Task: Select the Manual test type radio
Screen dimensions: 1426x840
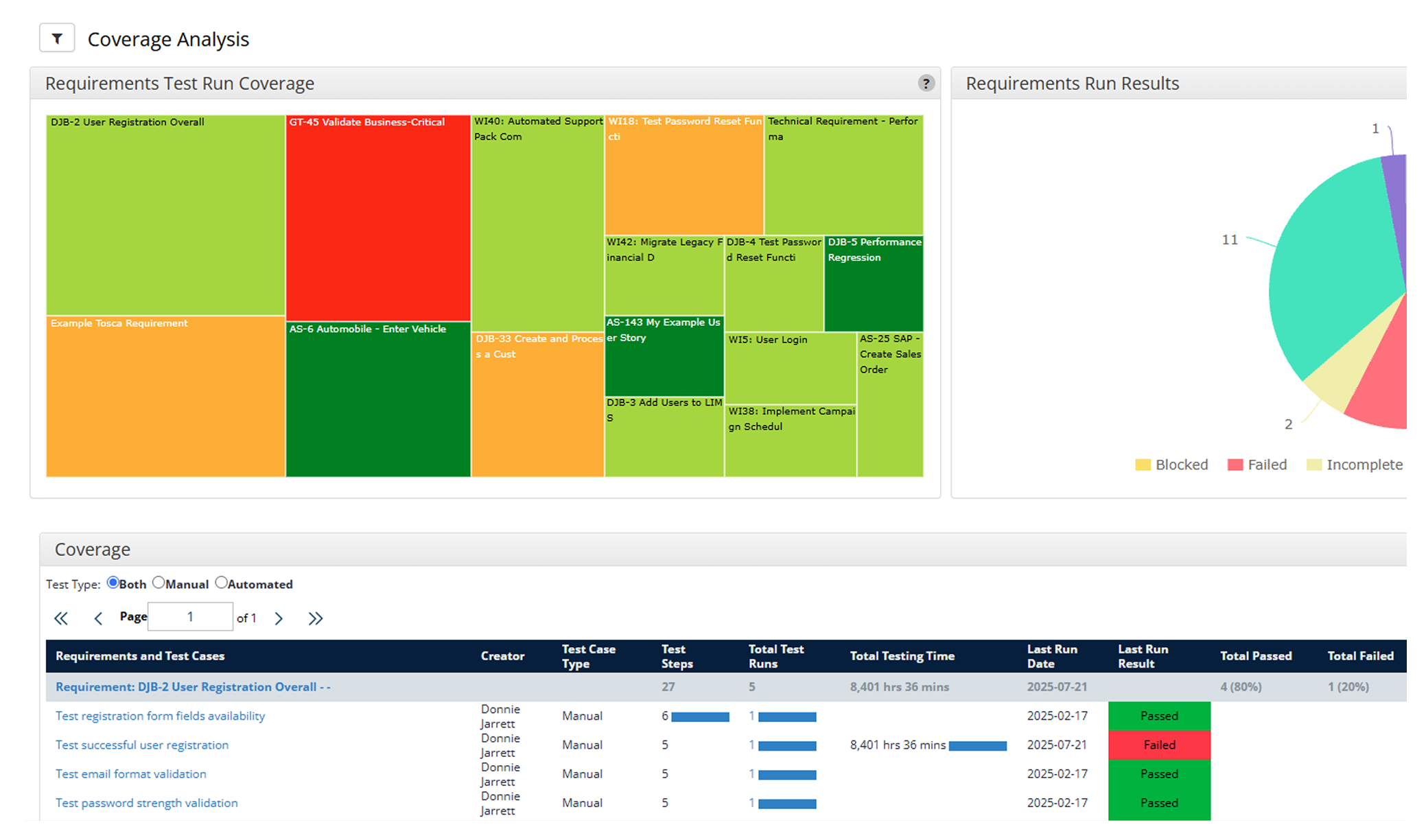Action: click(159, 583)
